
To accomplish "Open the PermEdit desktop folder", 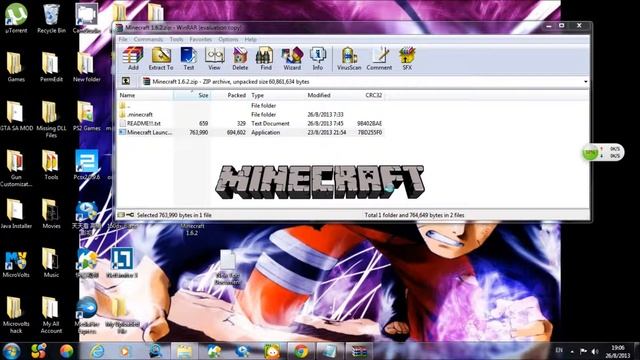I will [51, 67].
